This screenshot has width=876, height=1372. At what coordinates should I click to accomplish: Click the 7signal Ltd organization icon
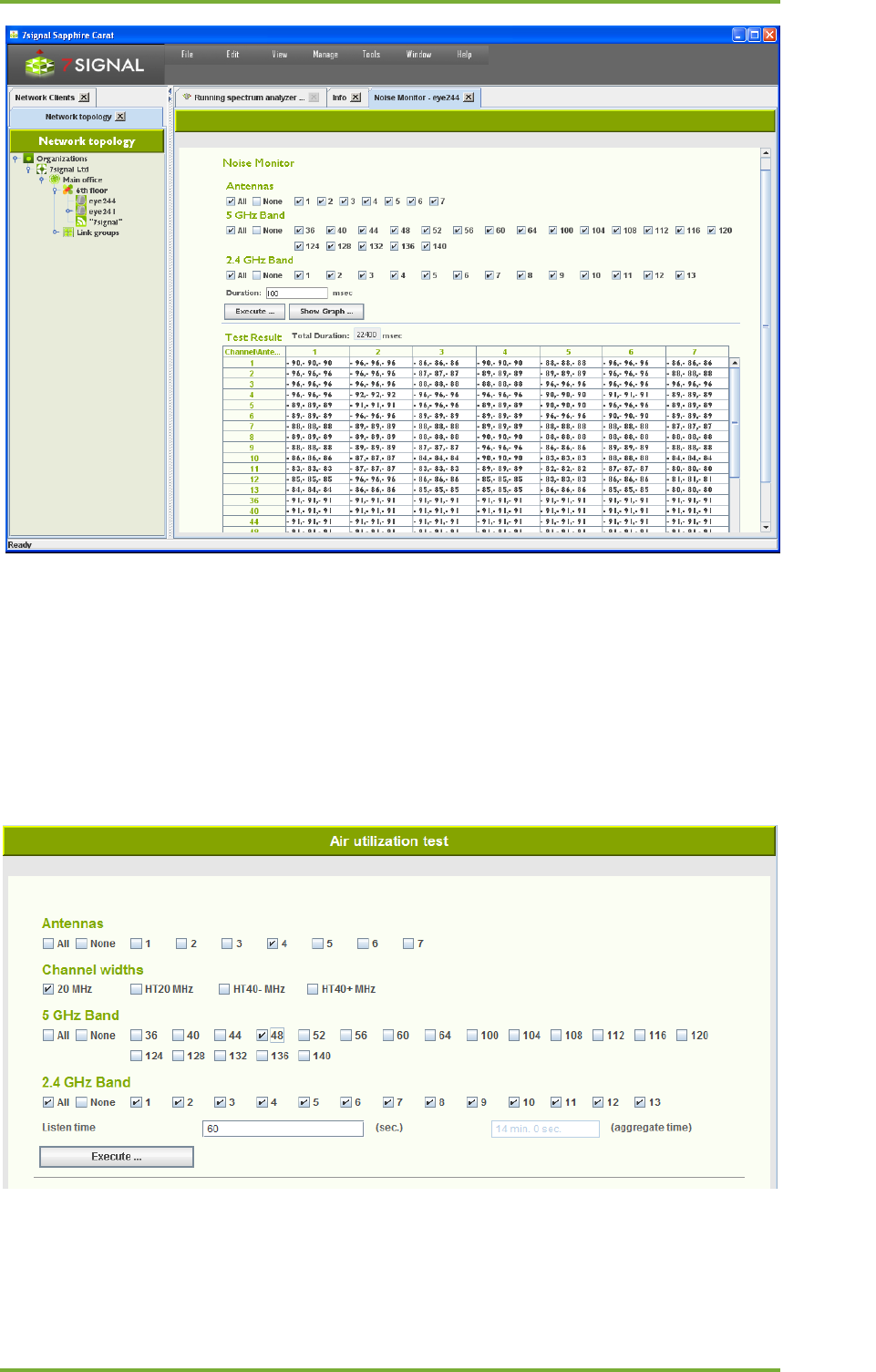click(x=42, y=170)
